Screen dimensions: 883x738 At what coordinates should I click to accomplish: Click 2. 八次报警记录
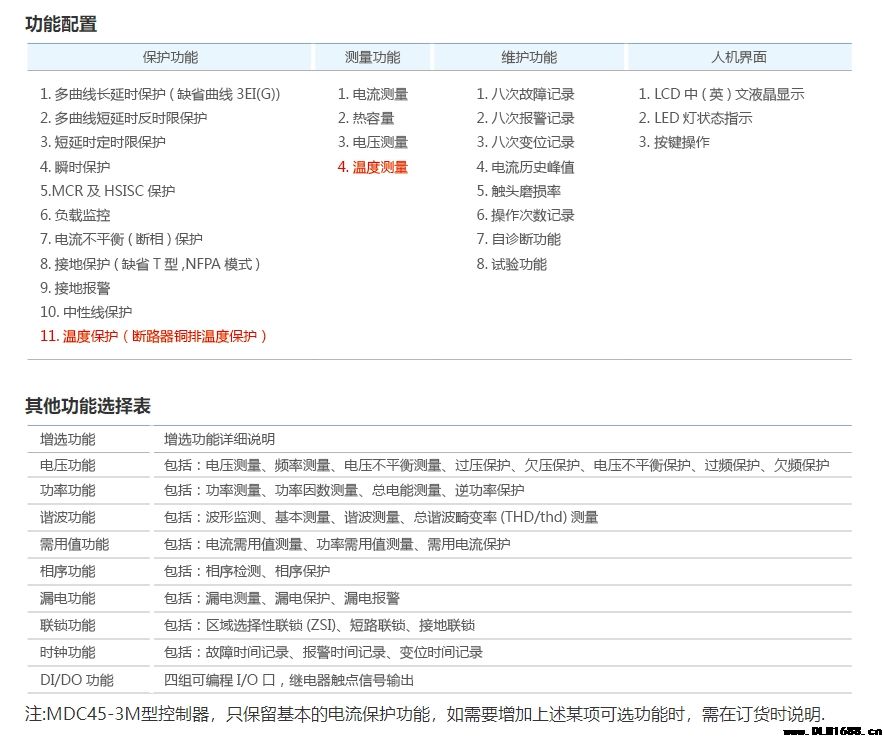(x=525, y=118)
